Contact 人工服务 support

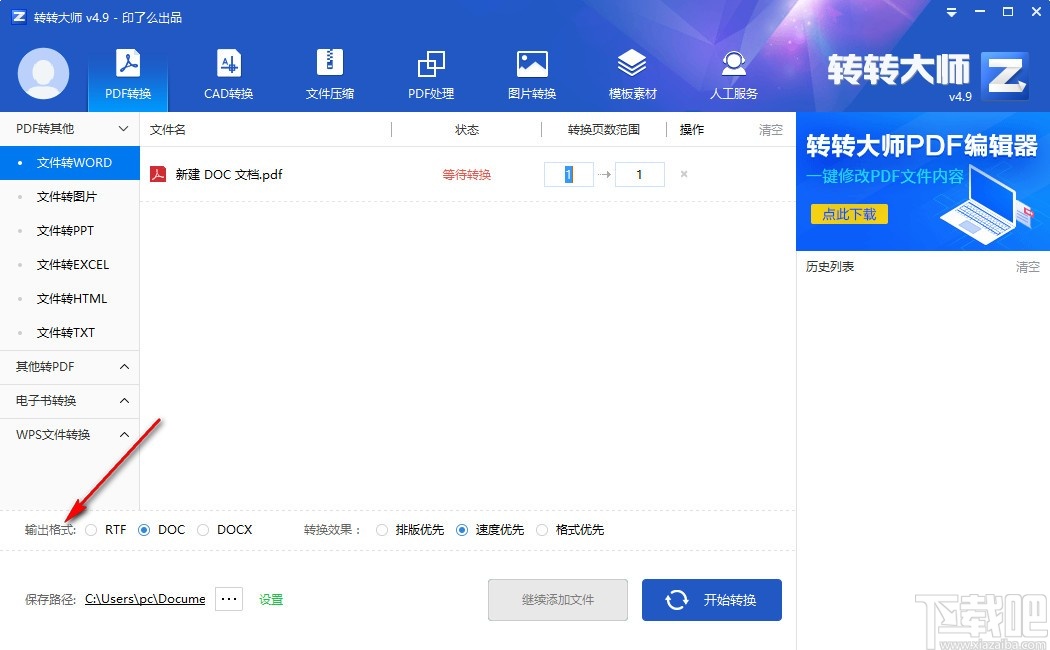click(x=733, y=75)
